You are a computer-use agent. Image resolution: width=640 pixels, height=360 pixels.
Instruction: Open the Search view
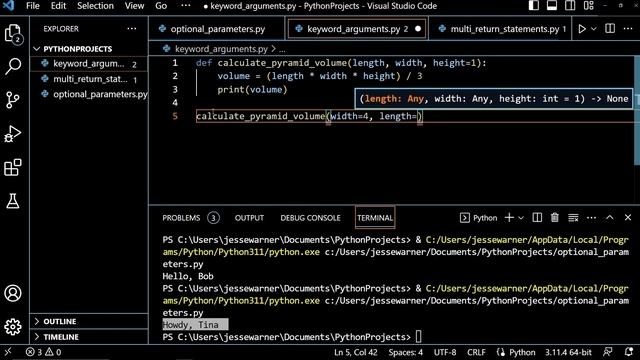(13, 66)
